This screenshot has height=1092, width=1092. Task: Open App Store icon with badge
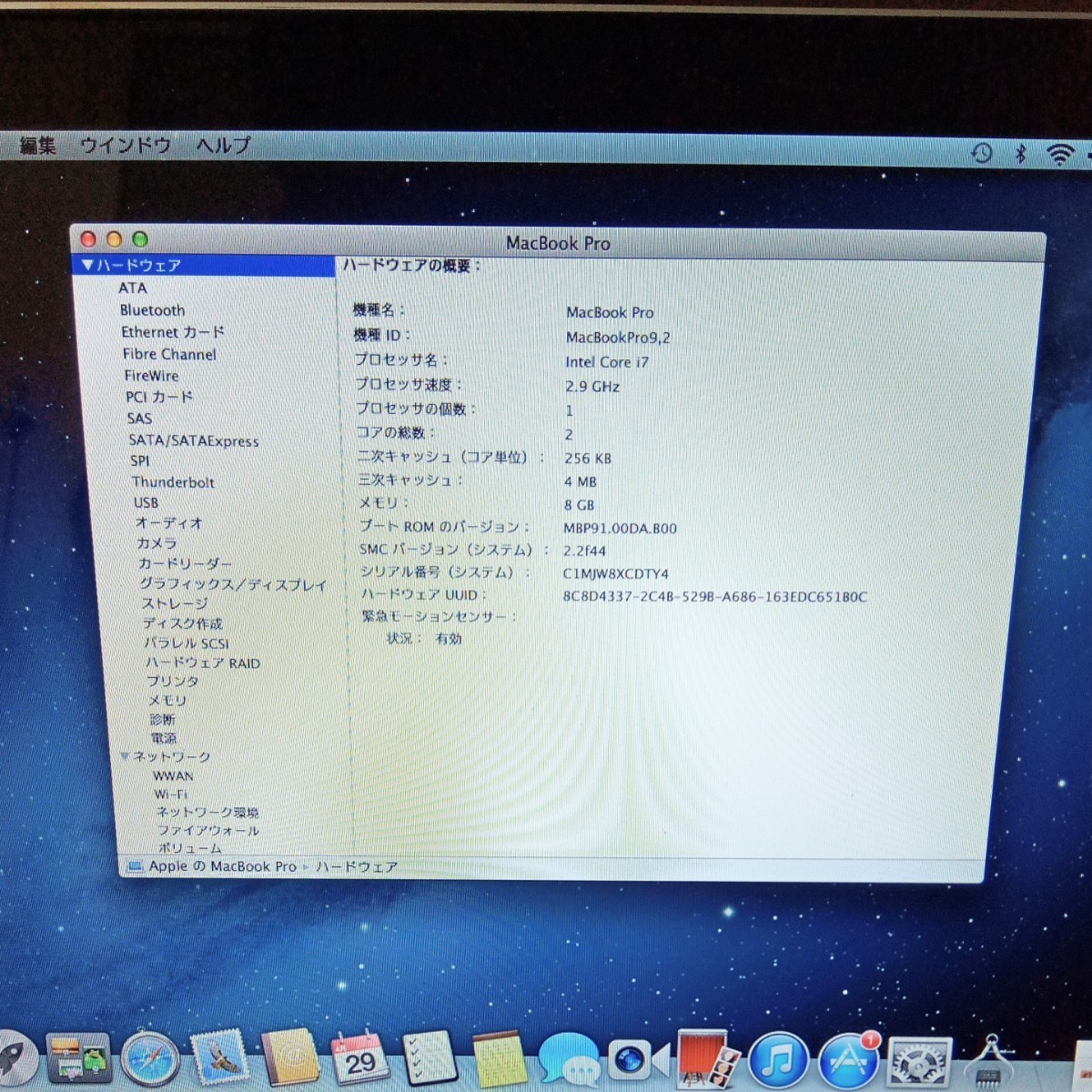[848, 1061]
